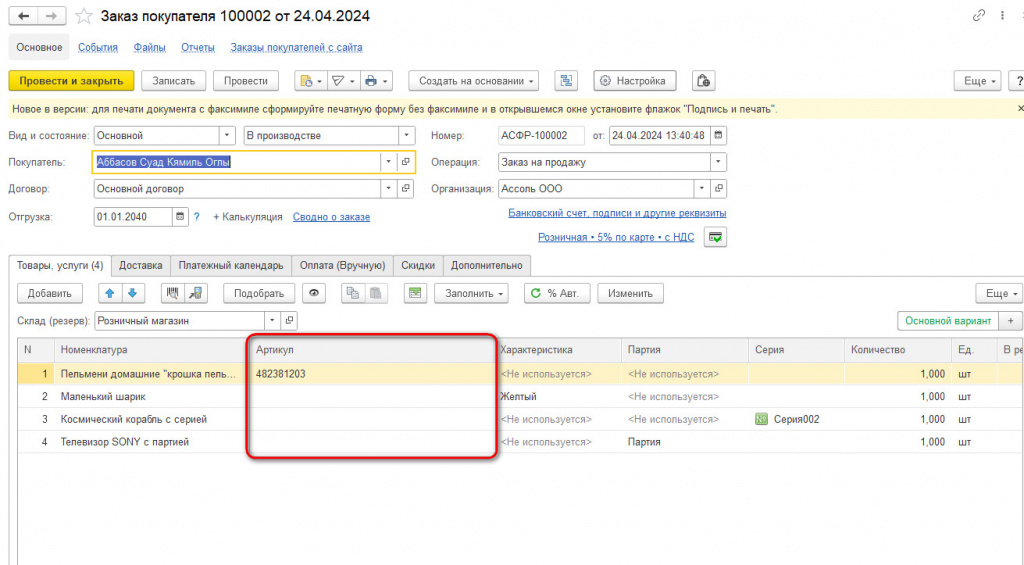This screenshot has height=565, width=1024.
Task: Click the Добавить button
Action: pyautogui.click(x=50, y=293)
